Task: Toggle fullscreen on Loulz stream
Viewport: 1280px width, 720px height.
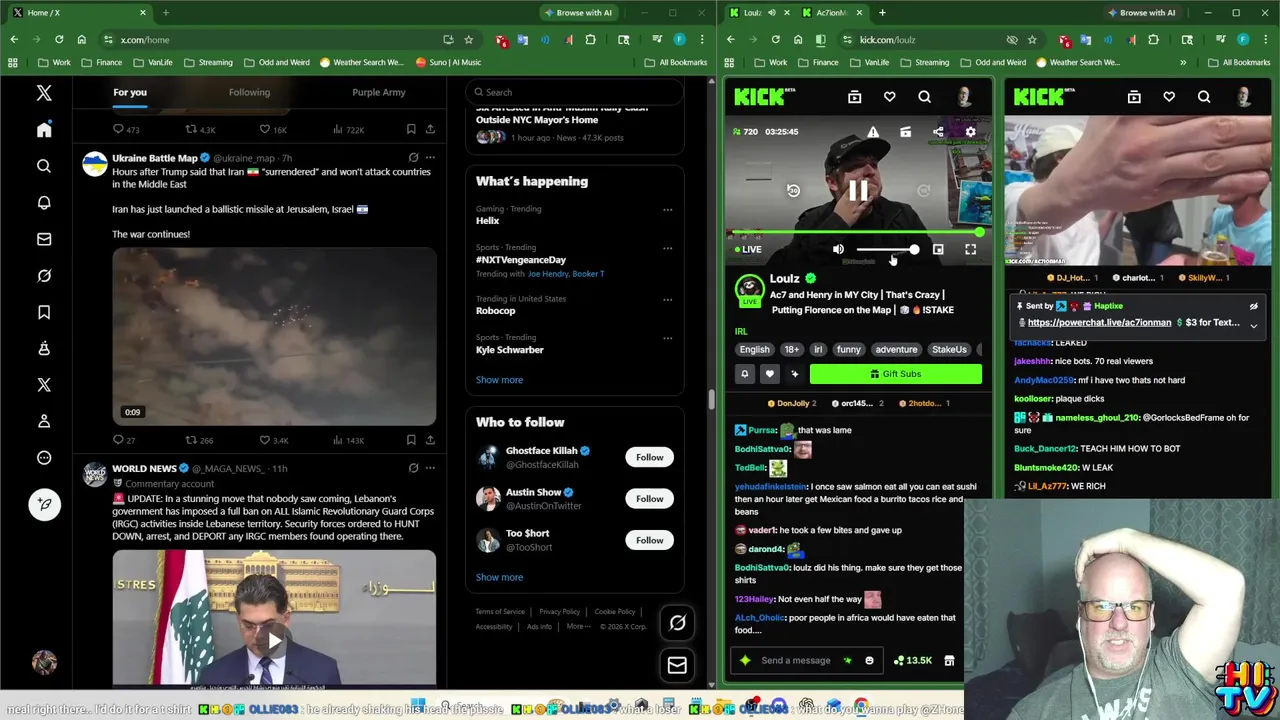Action: coord(970,250)
